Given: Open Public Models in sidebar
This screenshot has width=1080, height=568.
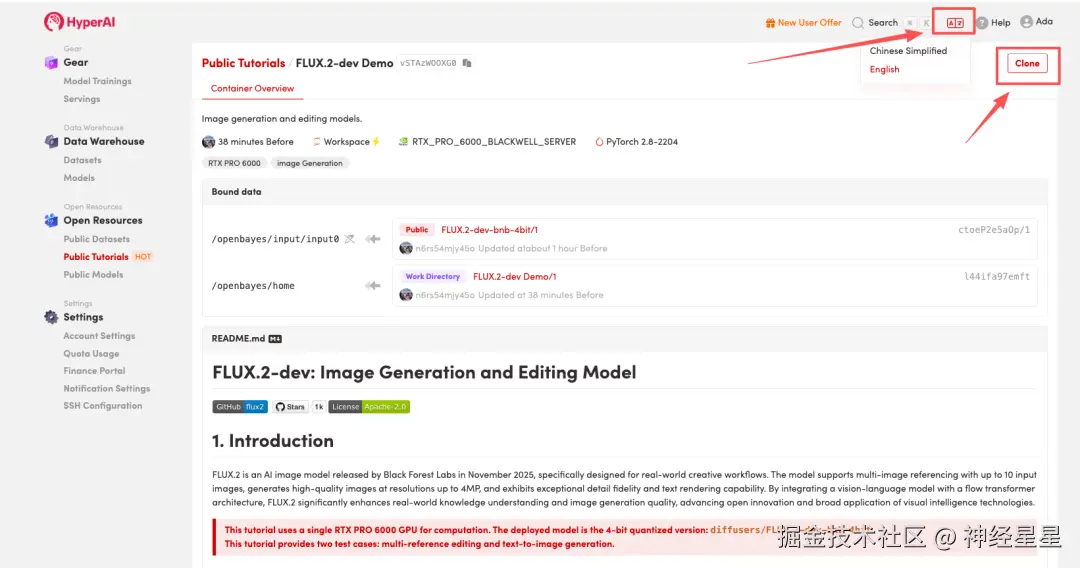Looking at the screenshot, I should tap(93, 275).
